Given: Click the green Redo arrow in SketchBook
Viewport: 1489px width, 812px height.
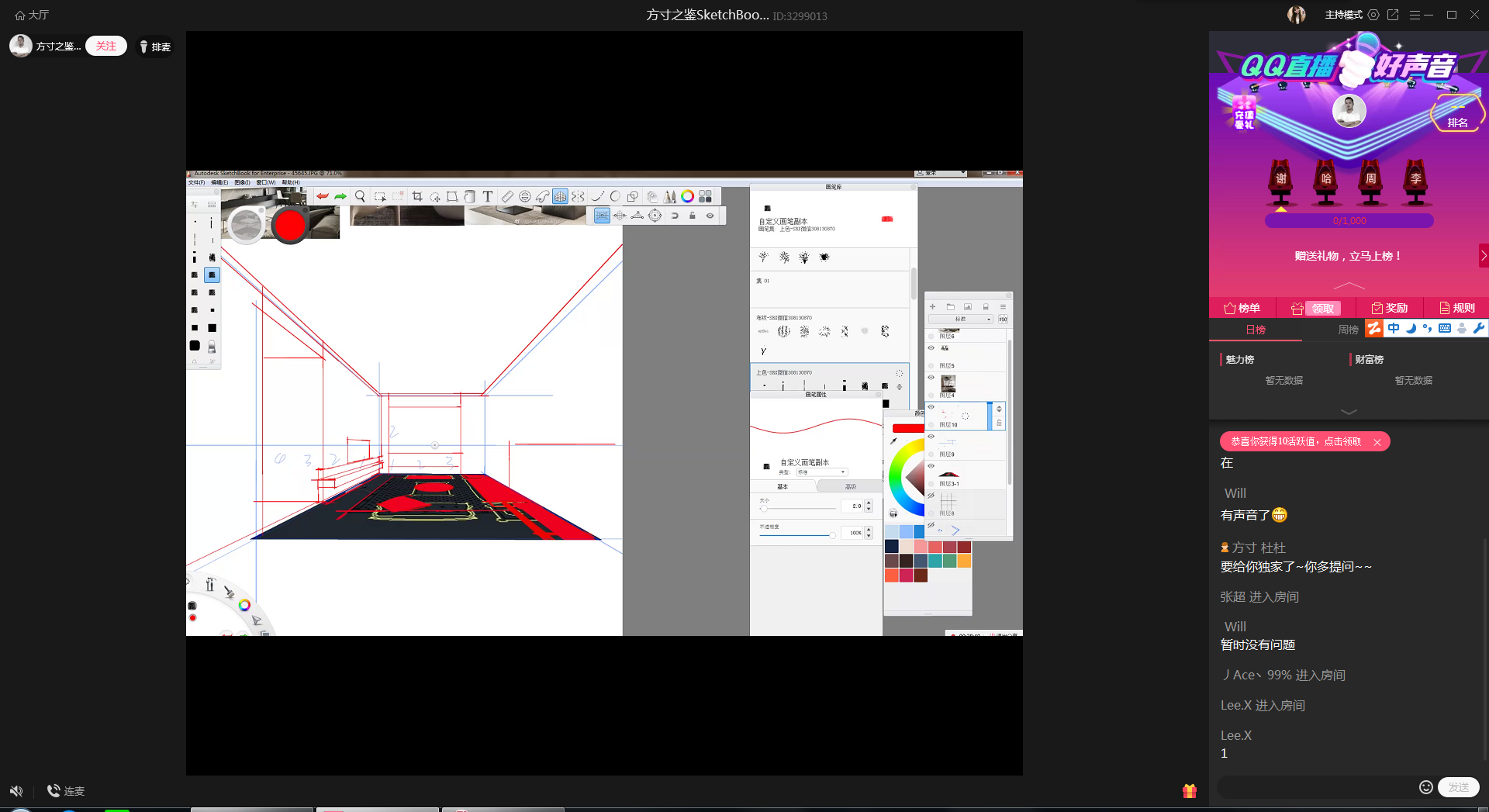Looking at the screenshot, I should click(340, 196).
